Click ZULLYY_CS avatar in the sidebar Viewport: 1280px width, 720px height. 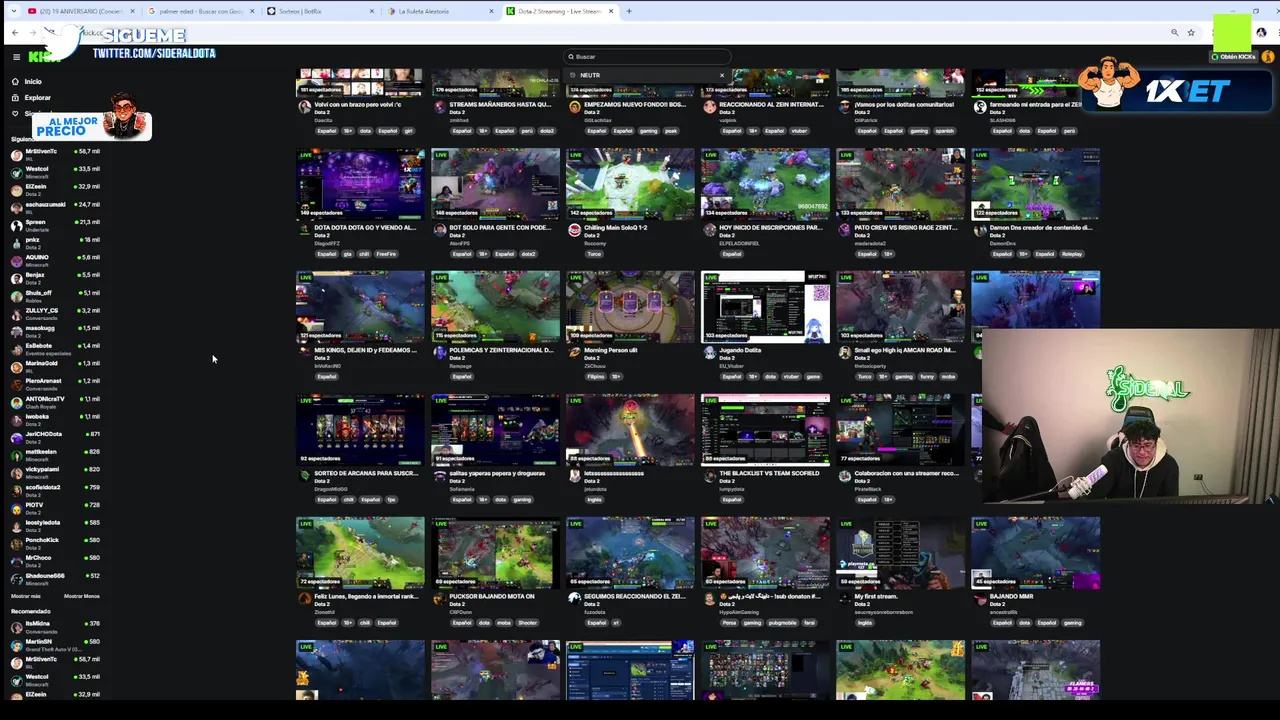click(16, 313)
